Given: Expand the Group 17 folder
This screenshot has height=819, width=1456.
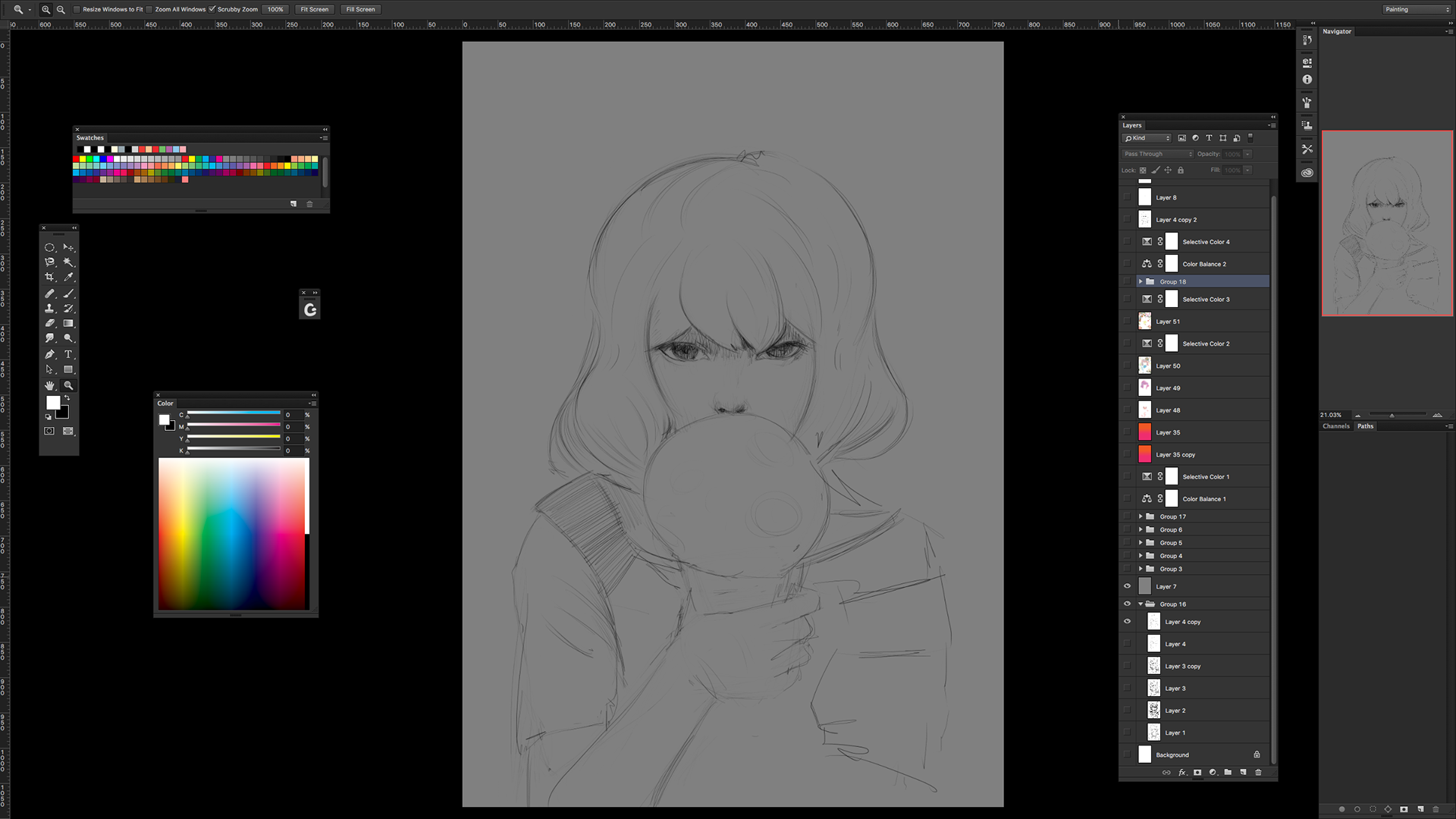Looking at the screenshot, I should [x=1141, y=516].
